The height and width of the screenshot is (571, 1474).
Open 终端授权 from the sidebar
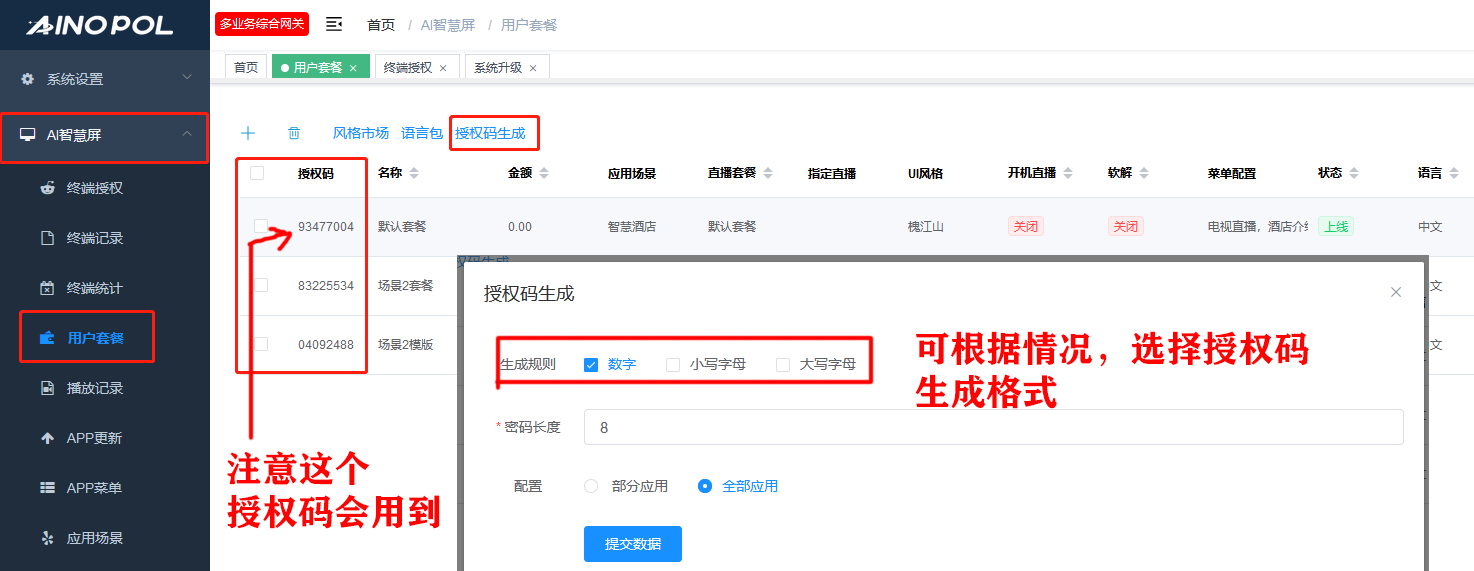pos(95,188)
